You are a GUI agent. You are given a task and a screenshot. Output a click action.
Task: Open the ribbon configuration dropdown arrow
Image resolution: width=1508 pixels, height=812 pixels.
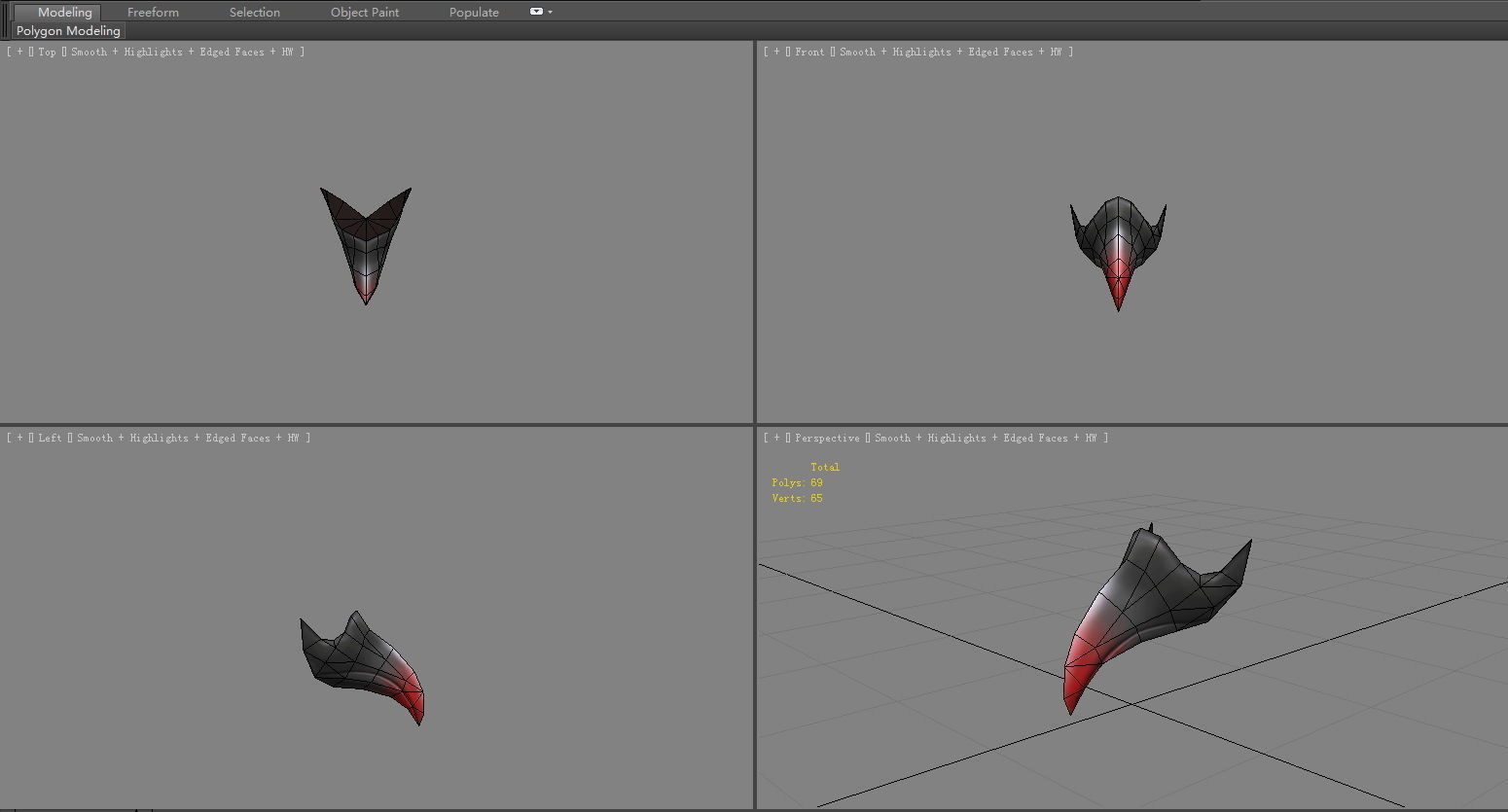pyautogui.click(x=548, y=12)
